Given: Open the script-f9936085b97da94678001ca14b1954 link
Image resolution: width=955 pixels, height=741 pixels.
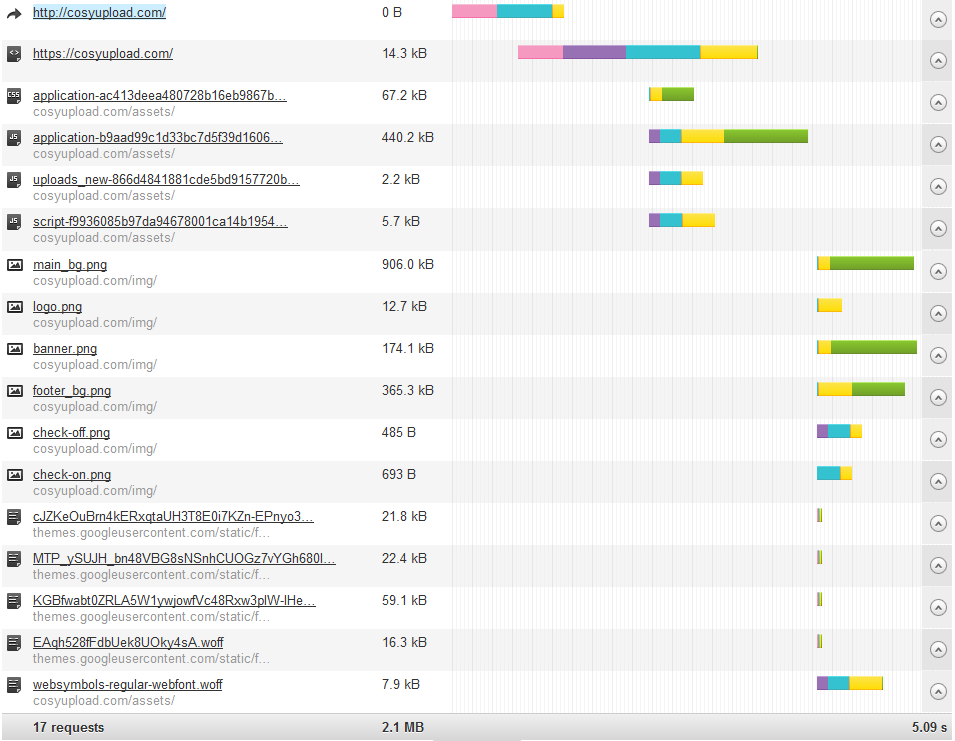Looking at the screenshot, I should (x=160, y=222).
